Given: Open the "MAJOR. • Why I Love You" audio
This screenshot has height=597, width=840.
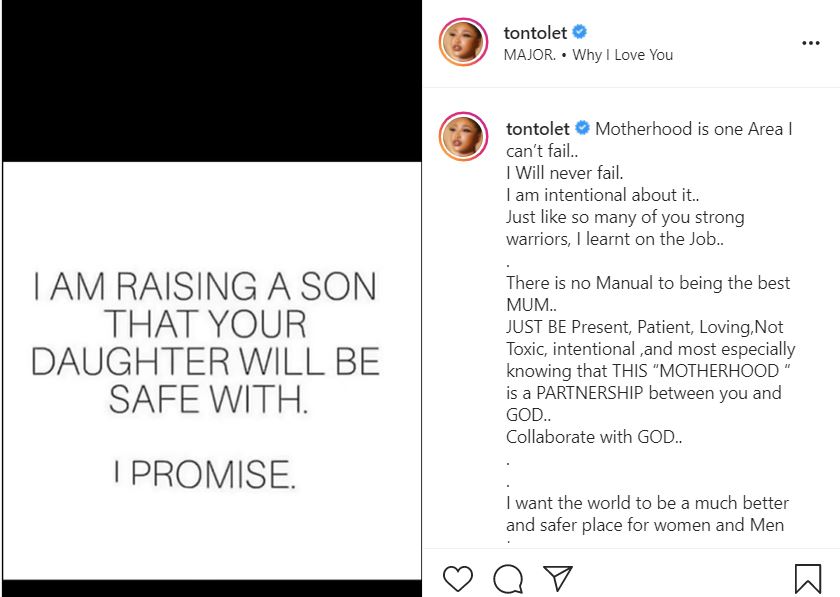Looking at the screenshot, I should pyautogui.click(x=589, y=55).
